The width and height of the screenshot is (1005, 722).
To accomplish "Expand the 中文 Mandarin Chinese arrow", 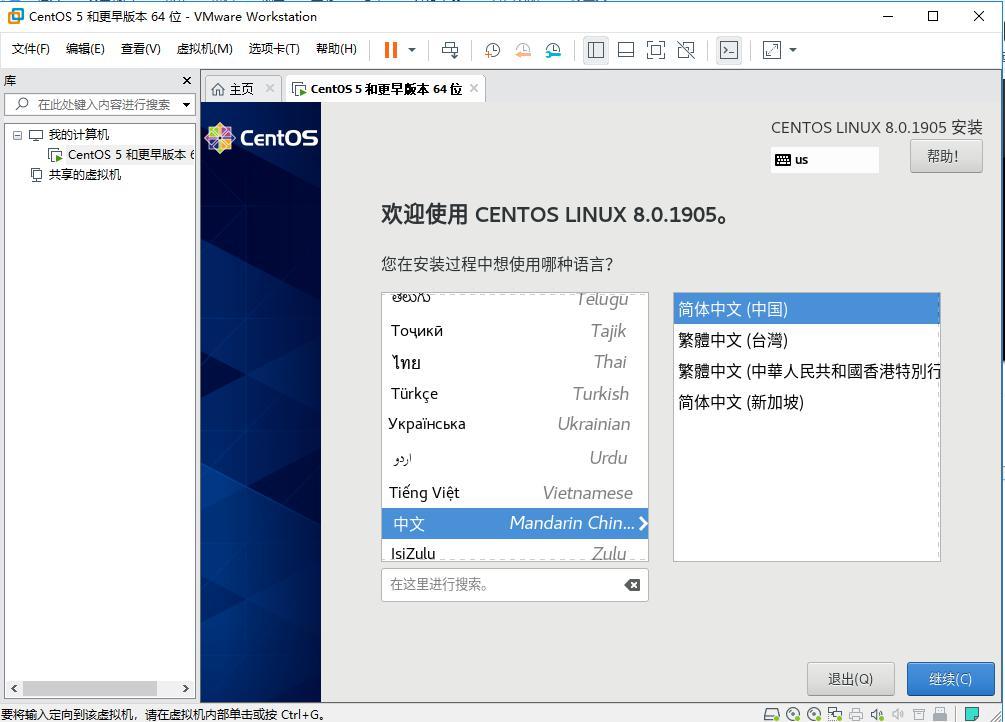I will tap(643, 523).
